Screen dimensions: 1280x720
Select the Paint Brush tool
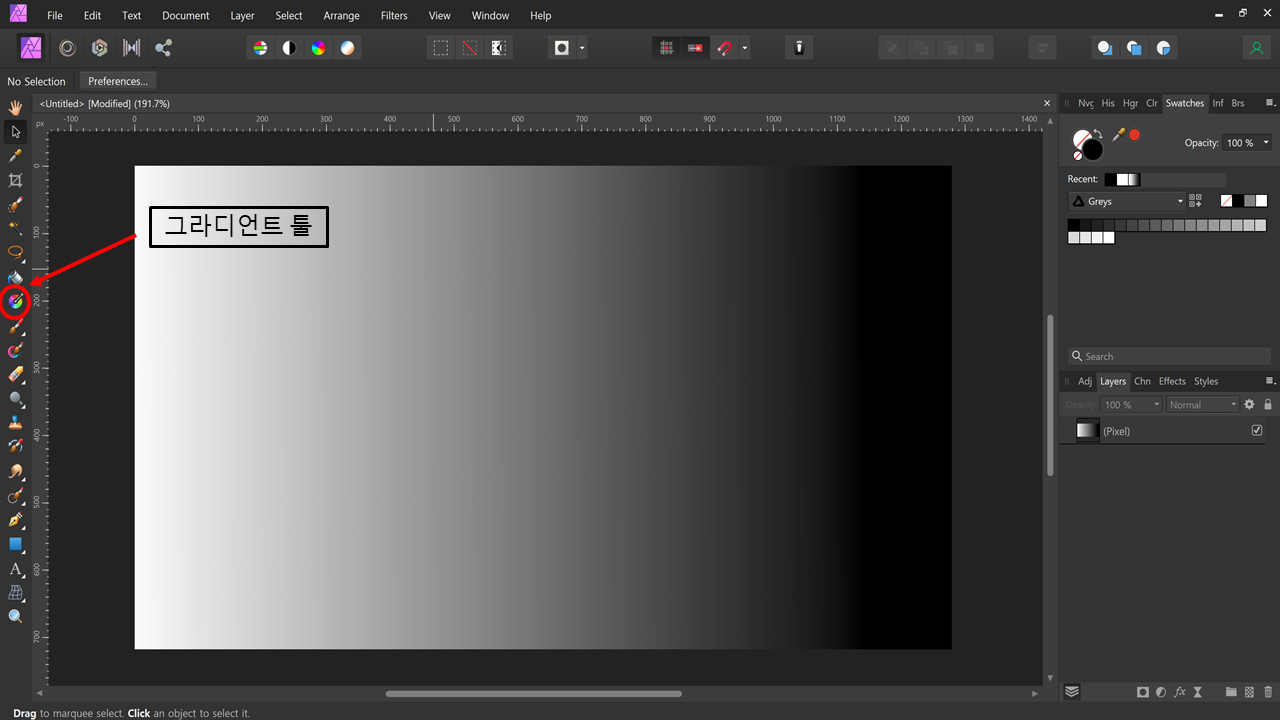point(15,326)
